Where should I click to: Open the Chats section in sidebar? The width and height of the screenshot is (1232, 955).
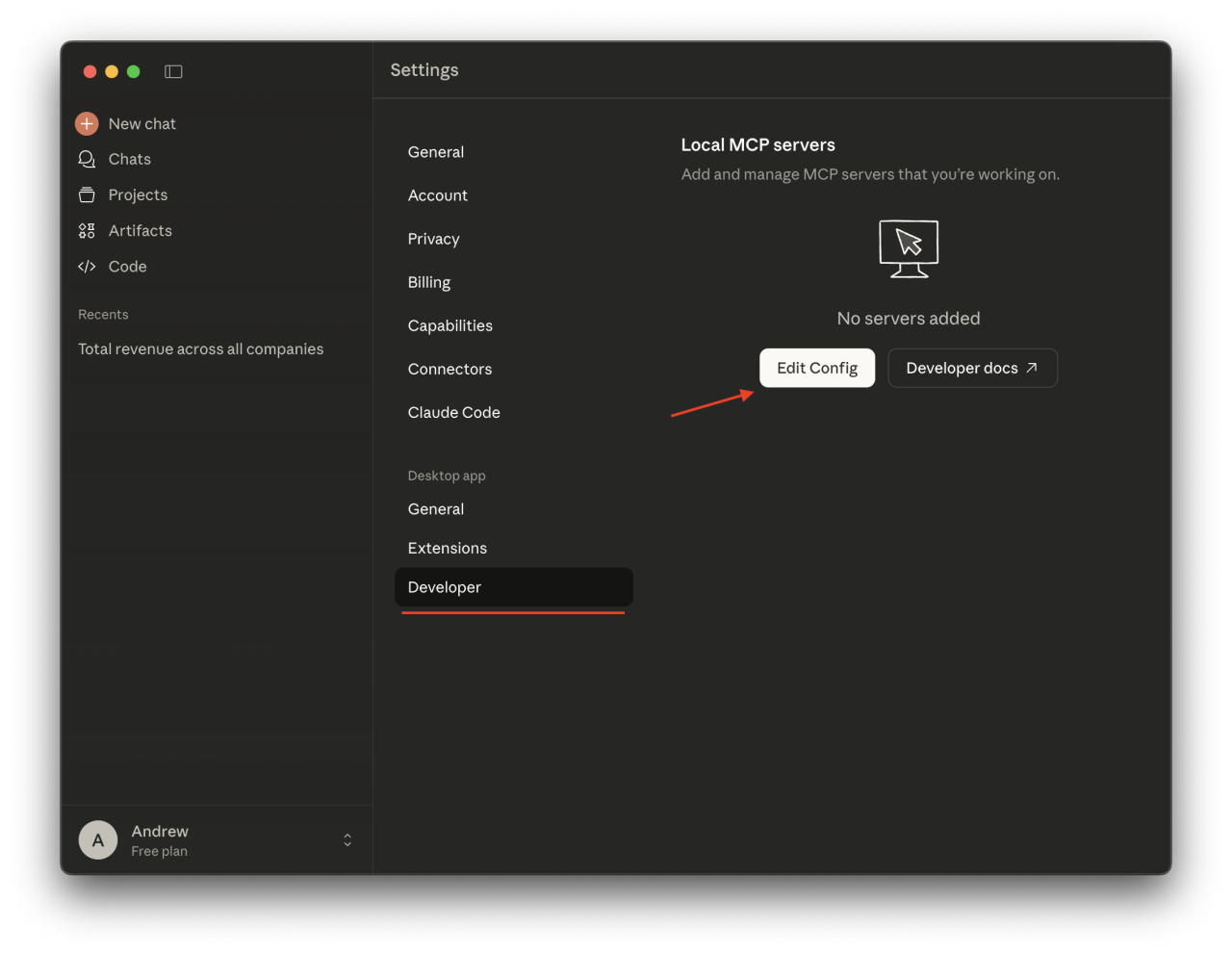coord(129,159)
